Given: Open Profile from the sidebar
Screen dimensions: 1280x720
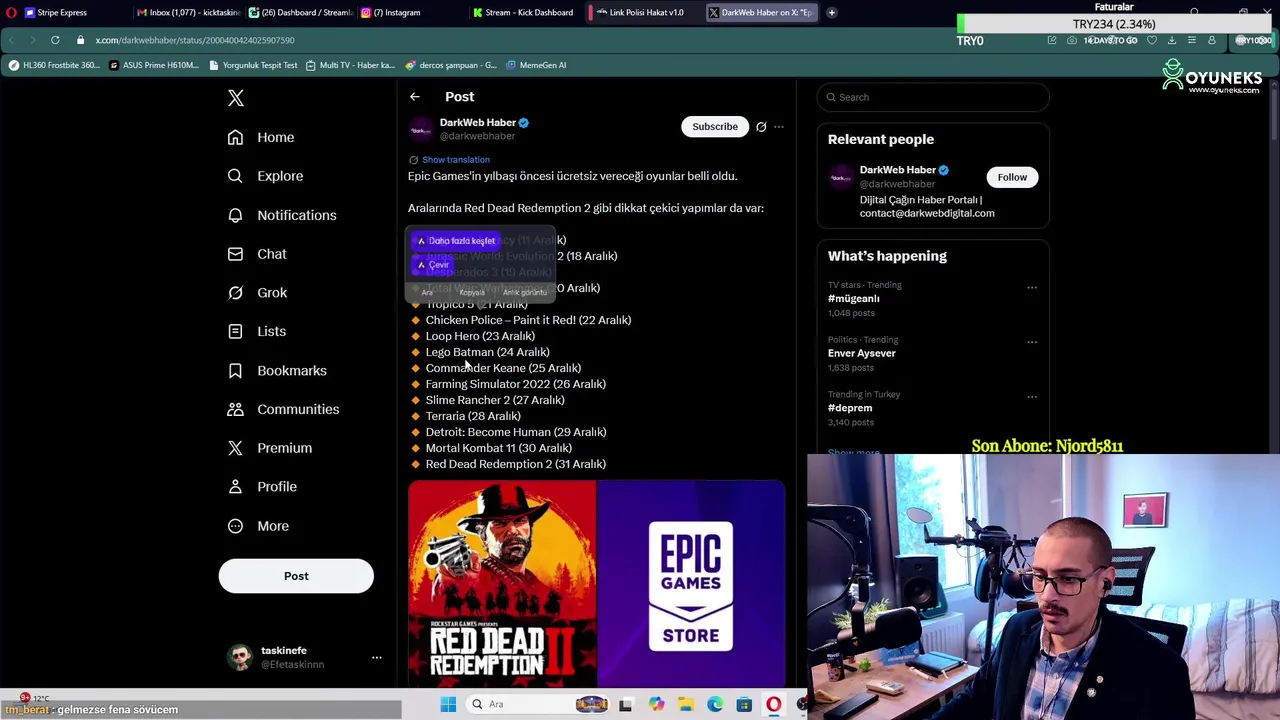Looking at the screenshot, I should tap(262, 487).
